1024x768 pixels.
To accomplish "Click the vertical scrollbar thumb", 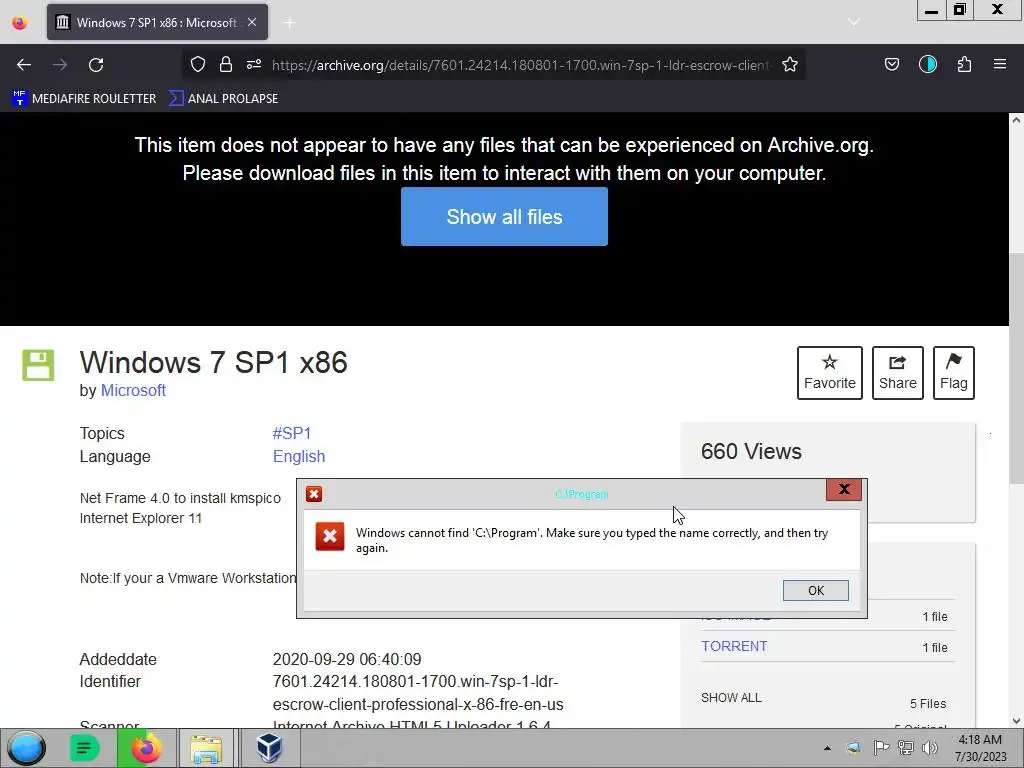I will click(1016, 369).
